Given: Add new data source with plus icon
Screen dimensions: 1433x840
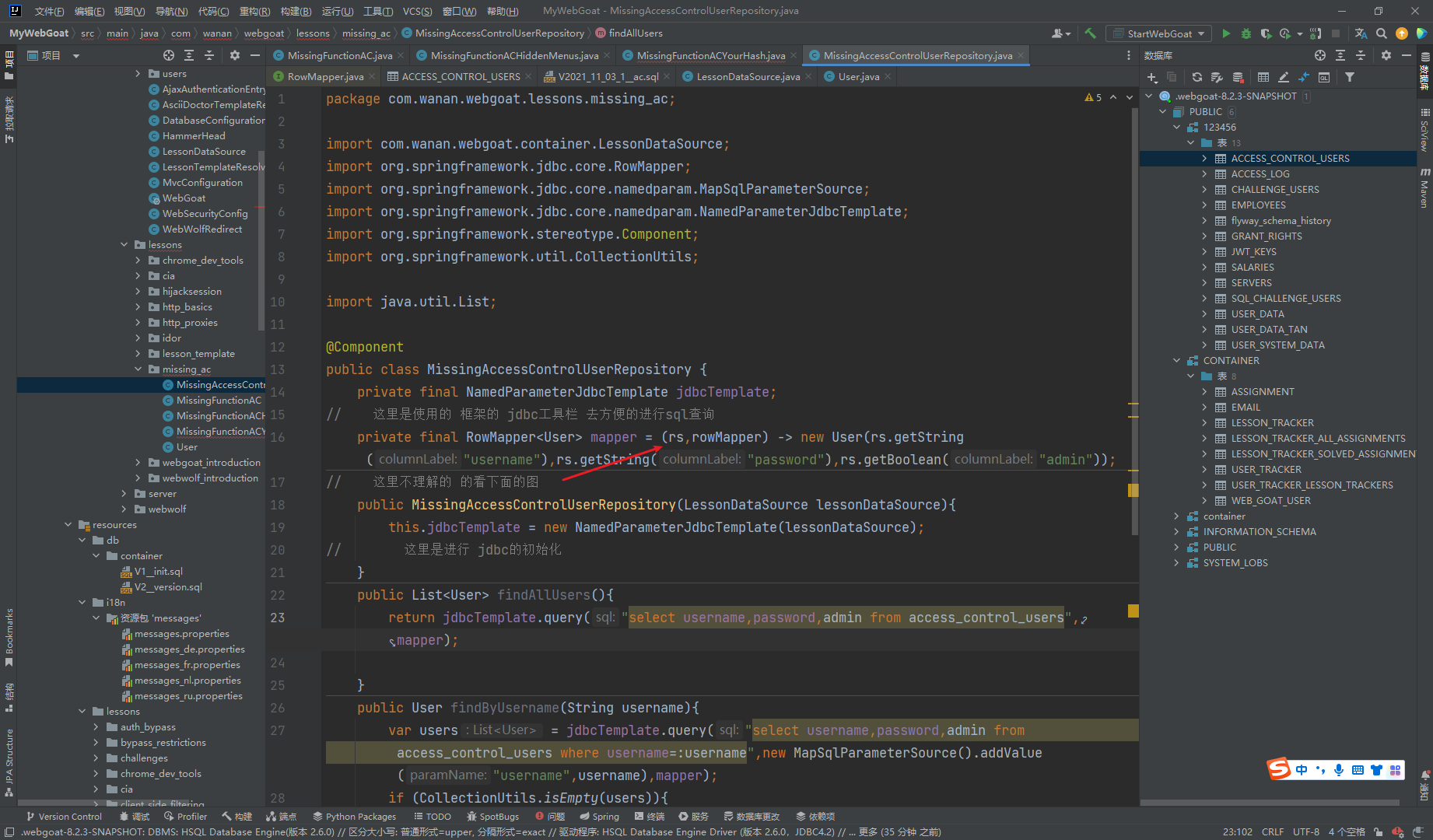Looking at the screenshot, I should click(1152, 77).
